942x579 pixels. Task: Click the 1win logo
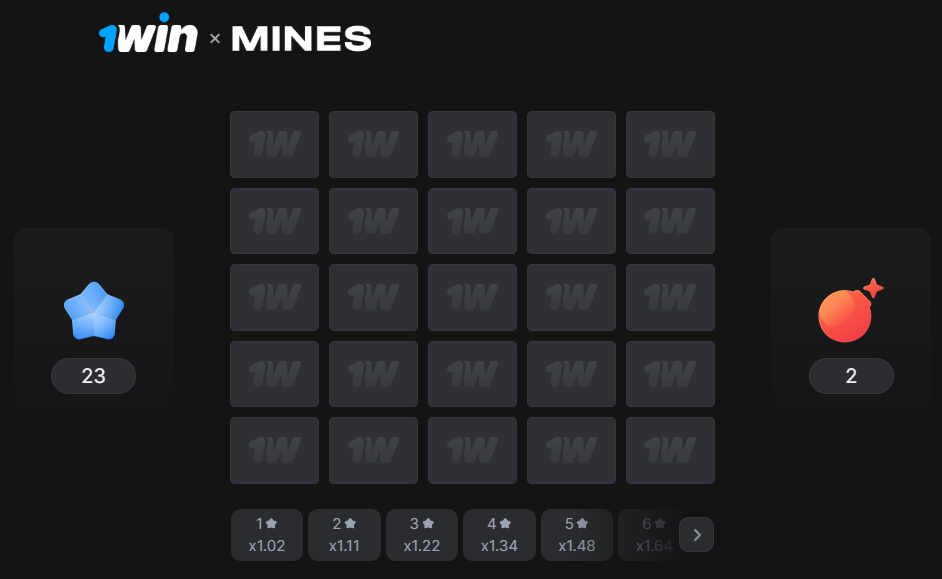tap(148, 38)
